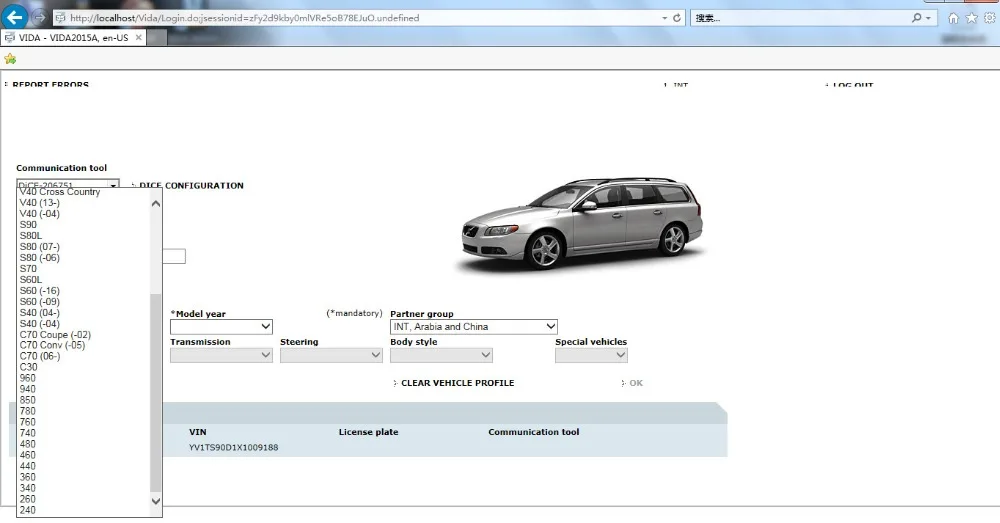
Task: Select S80 (-06) model
Action: click(40, 258)
